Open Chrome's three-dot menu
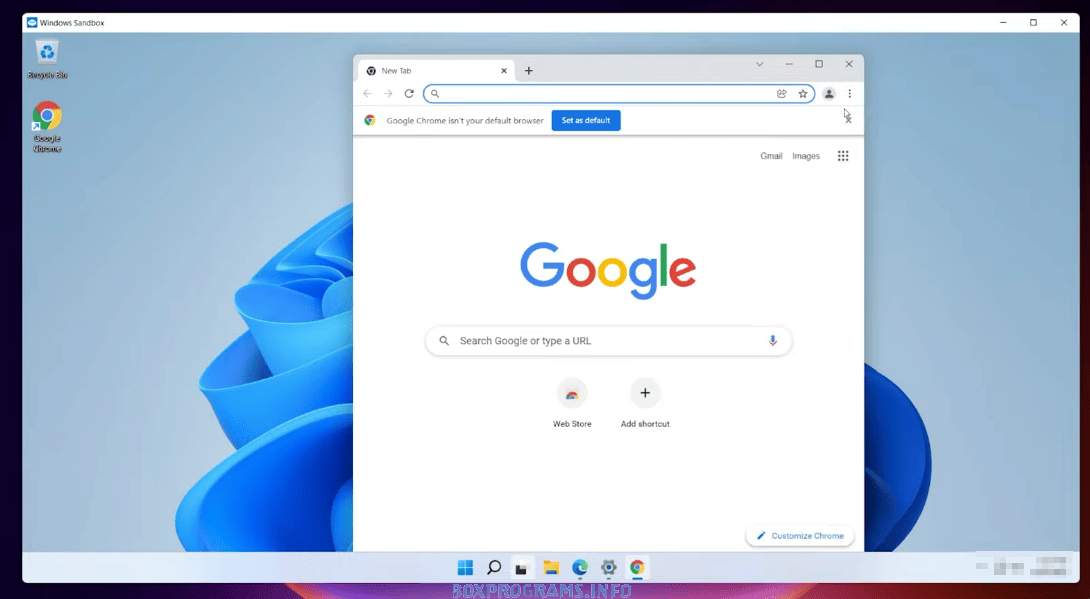 pyautogui.click(x=849, y=94)
